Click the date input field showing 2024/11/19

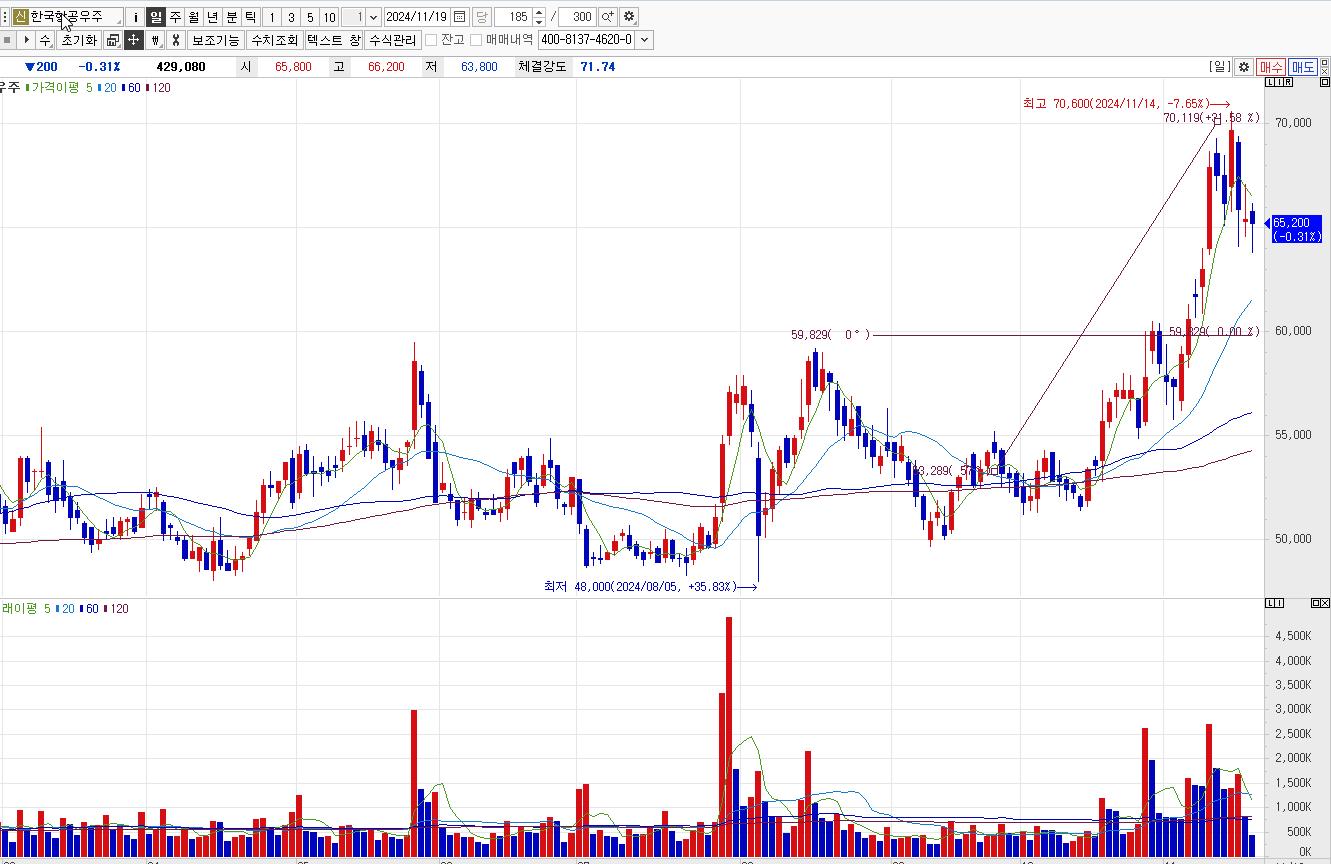point(417,17)
